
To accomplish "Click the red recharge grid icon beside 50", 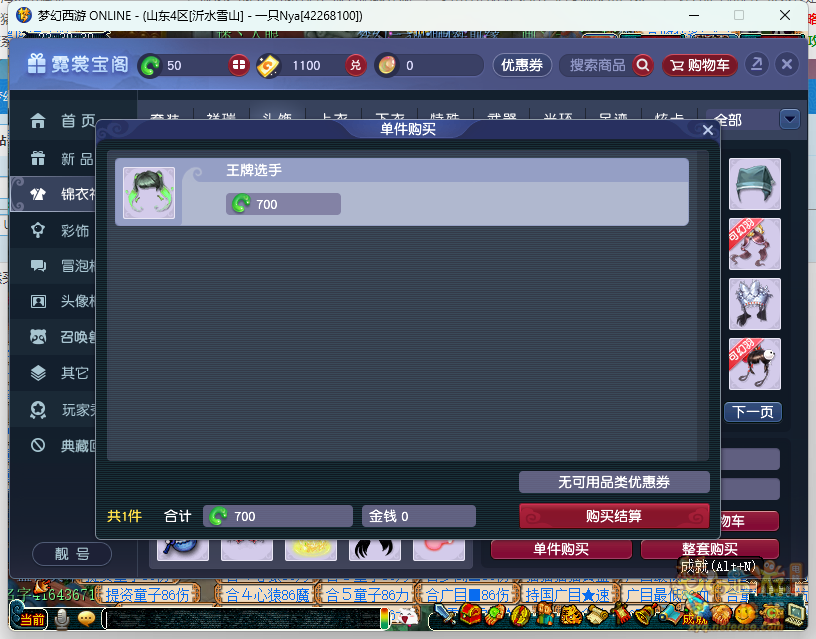I will [x=239, y=65].
